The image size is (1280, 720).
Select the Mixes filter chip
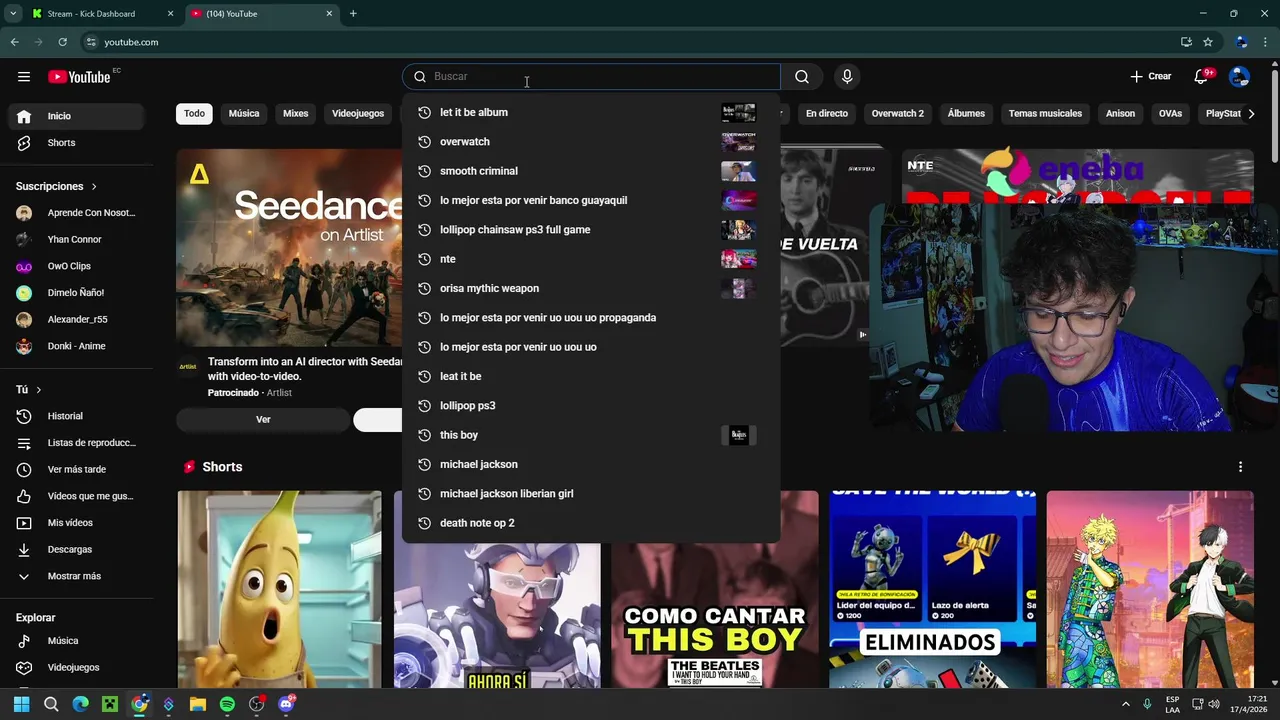[x=296, y=114]
